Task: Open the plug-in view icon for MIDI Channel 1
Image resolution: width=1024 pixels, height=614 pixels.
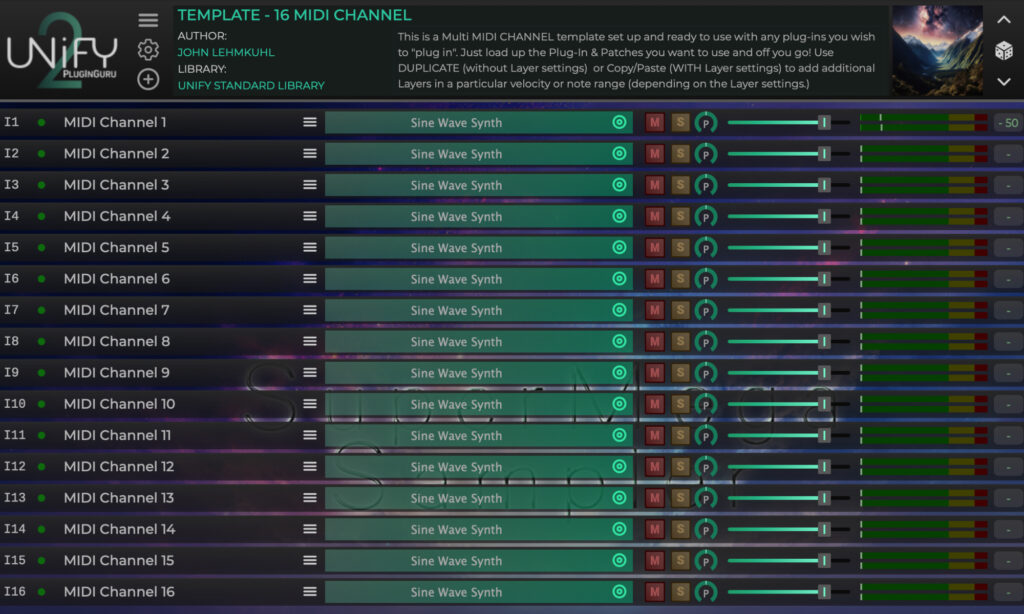Action: pyautogui.click(x=619, y=123)
